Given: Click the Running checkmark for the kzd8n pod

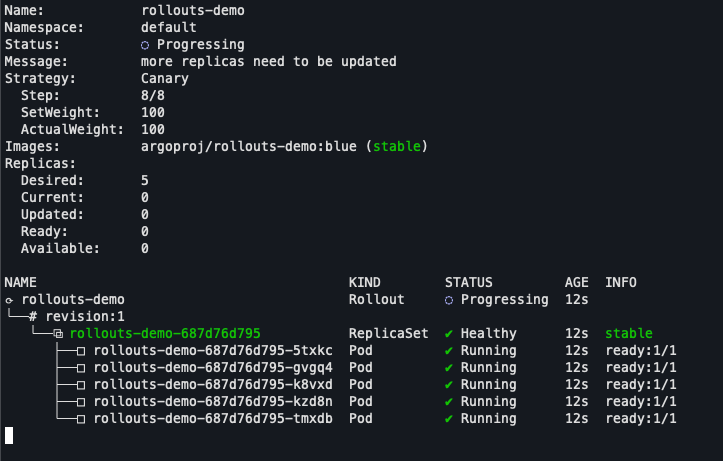Looking at the screenshot, I should 449,401.
